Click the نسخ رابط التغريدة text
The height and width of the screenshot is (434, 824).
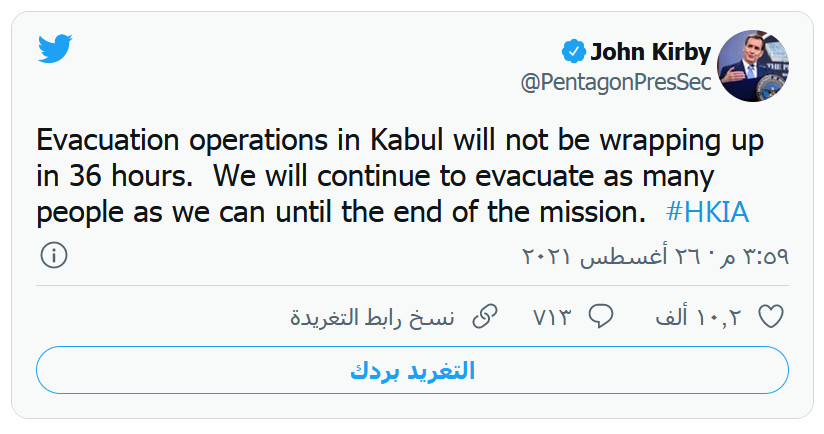[x=372, y=318]
